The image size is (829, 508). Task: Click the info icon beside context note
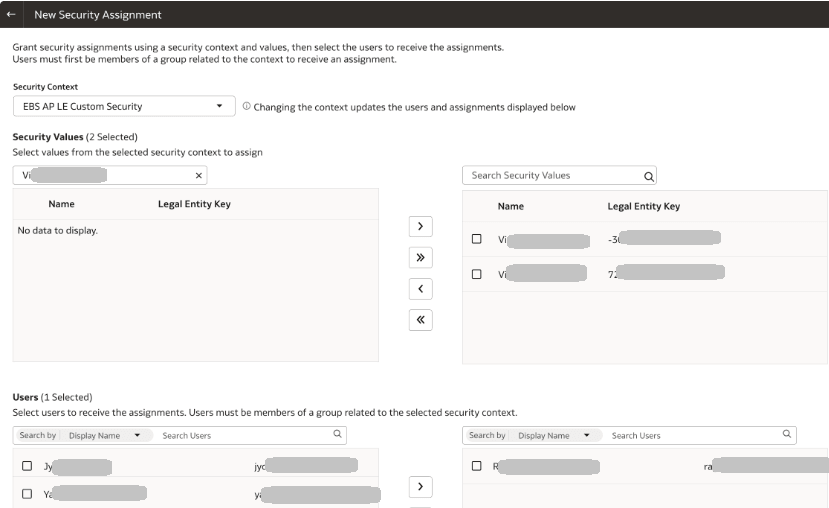coord(246,106)
